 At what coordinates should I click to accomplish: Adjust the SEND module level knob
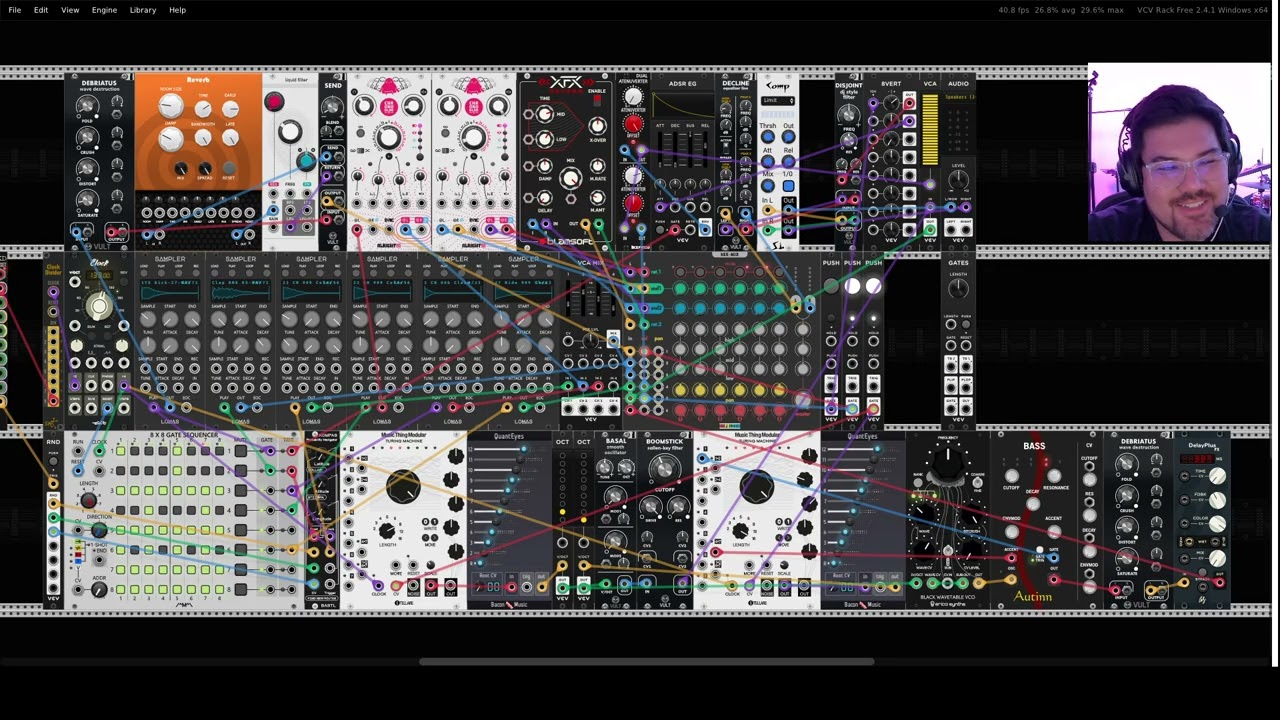pyautogui.click(x=333, y=107)
